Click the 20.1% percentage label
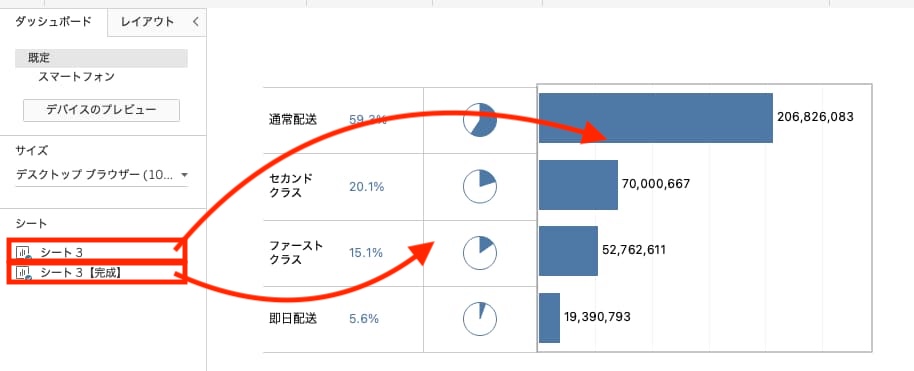The height and width of the screenshot is (371, 914). coord(367,187)
